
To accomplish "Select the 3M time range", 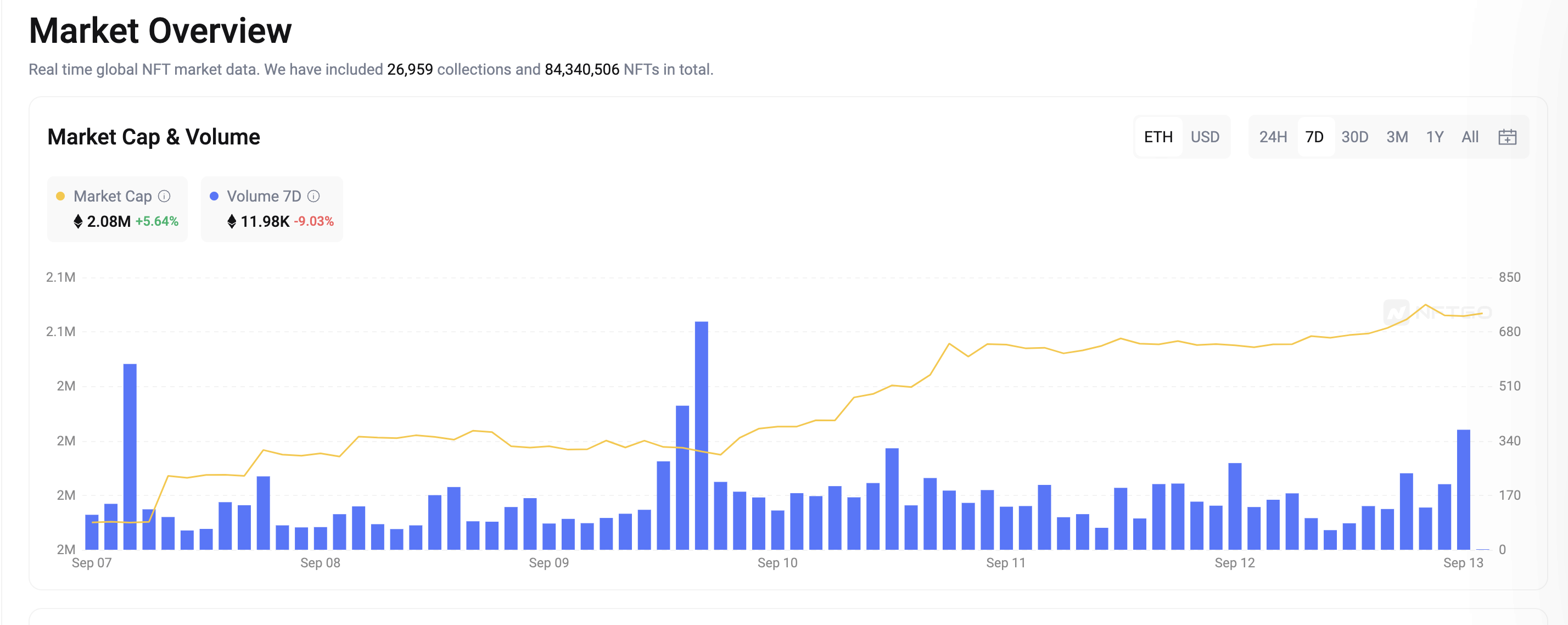I will [1397, 137].
